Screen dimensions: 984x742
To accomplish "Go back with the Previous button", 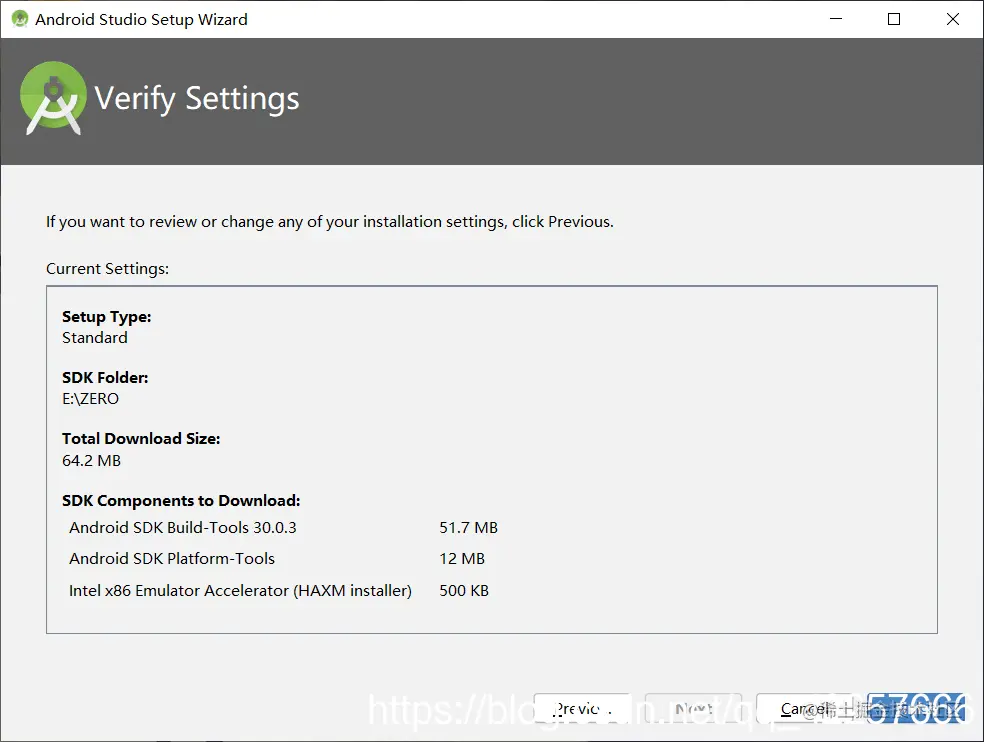I will [582, 709].
